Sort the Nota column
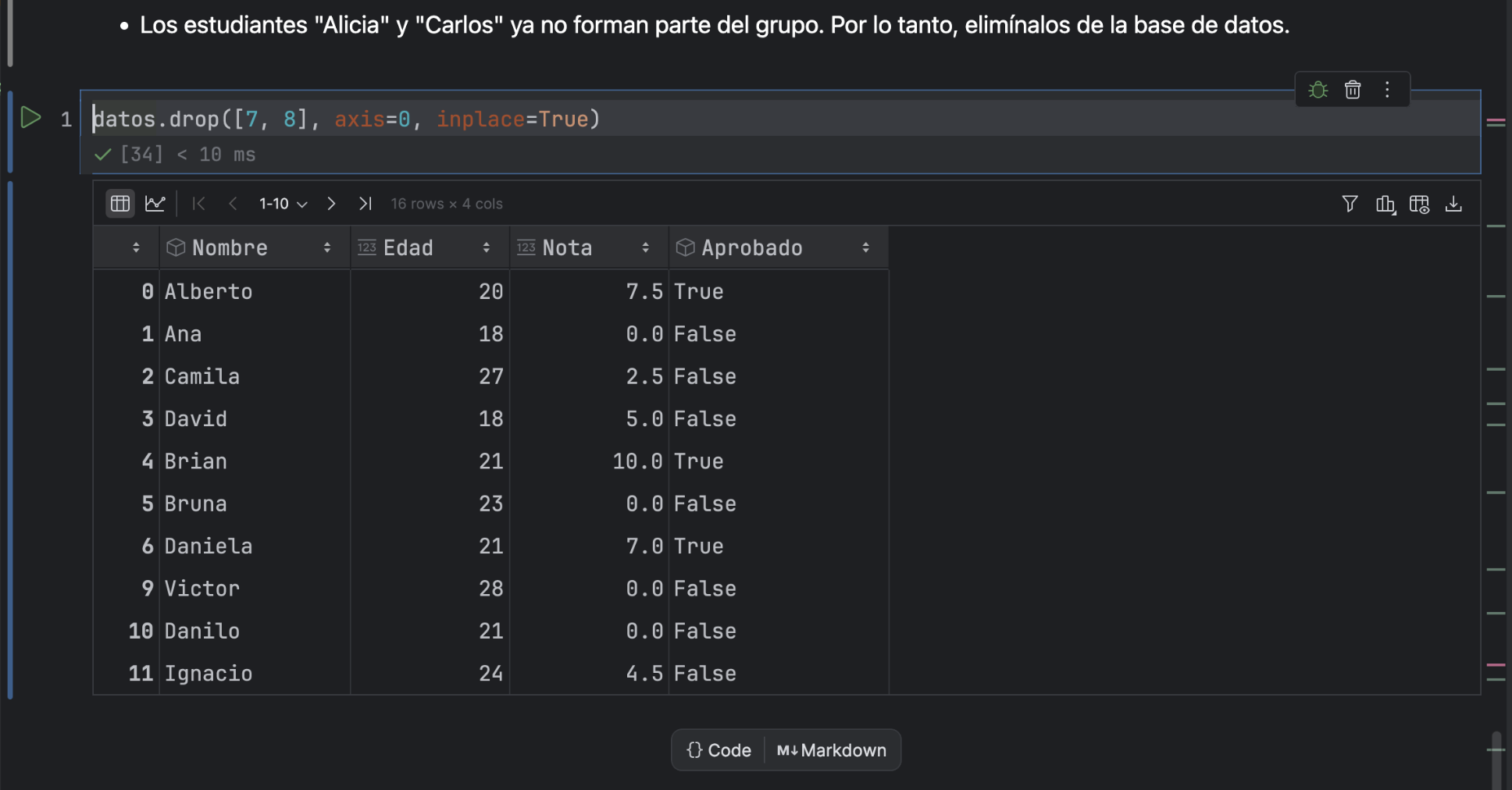The width and height of the screenshot is (1512, 790). tap(645, 247)
